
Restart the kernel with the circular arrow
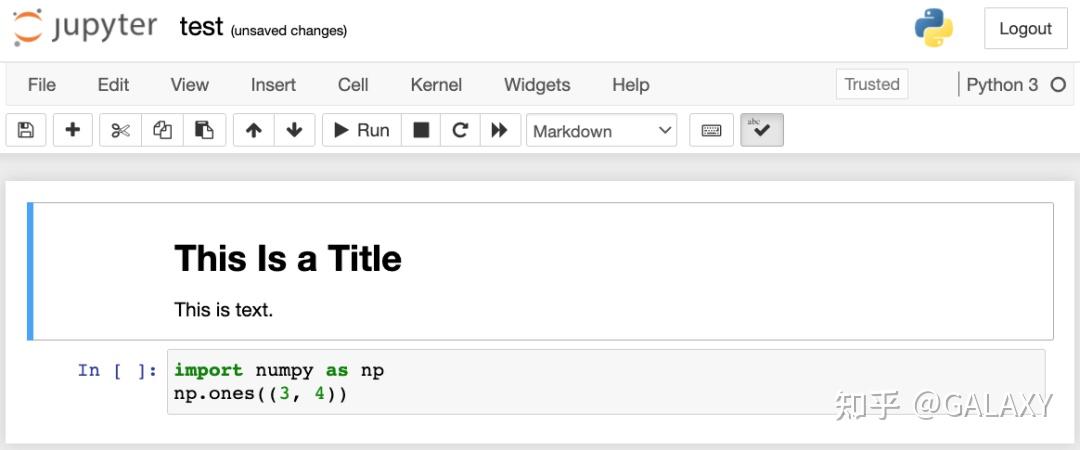point(460,131)
